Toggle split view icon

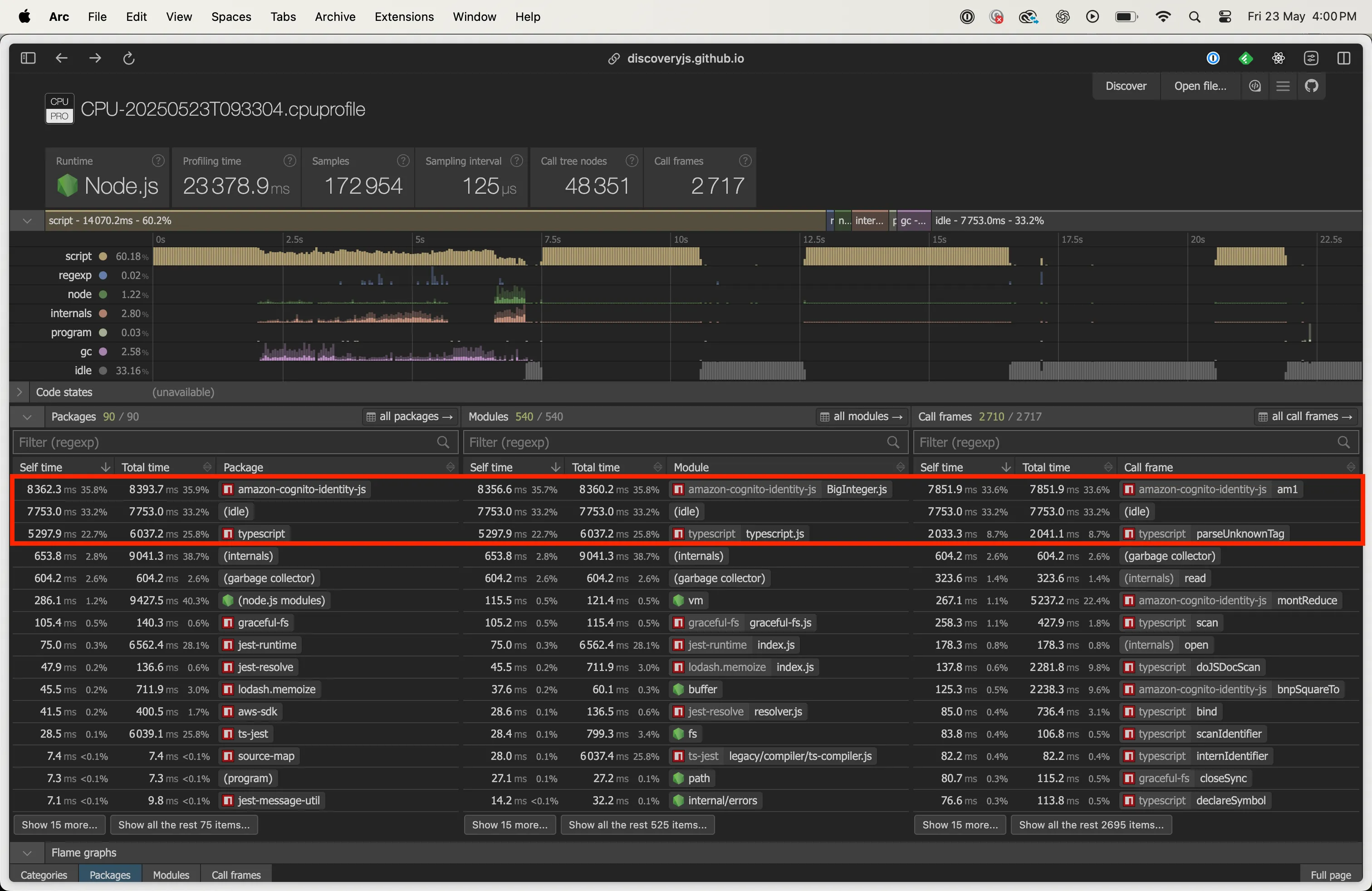pyautogui.click(x=1344, y=58)
